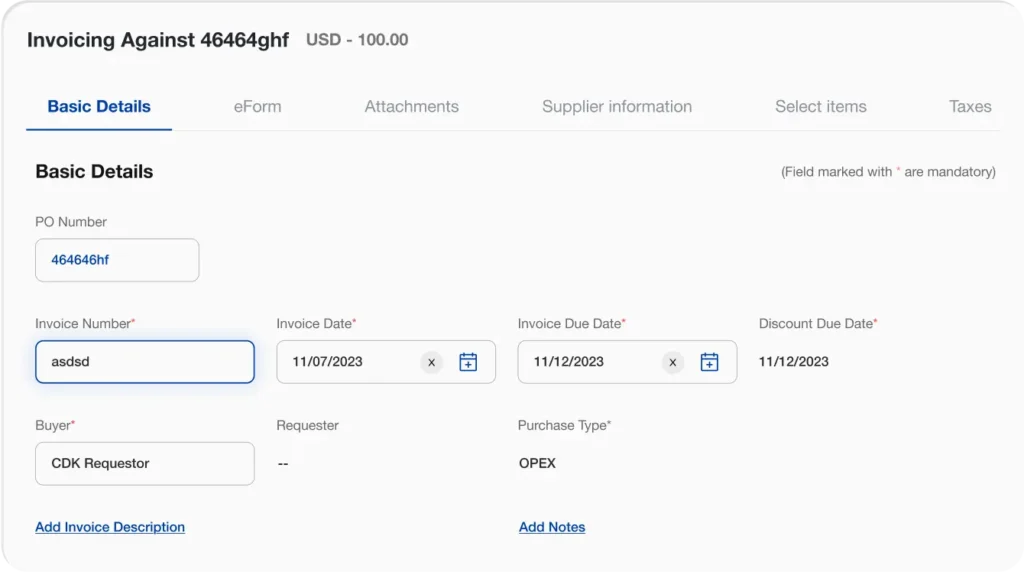1024x572 pixels.
Task: Click the USD - 100.00 amount in header
Action: coord(357,40)
